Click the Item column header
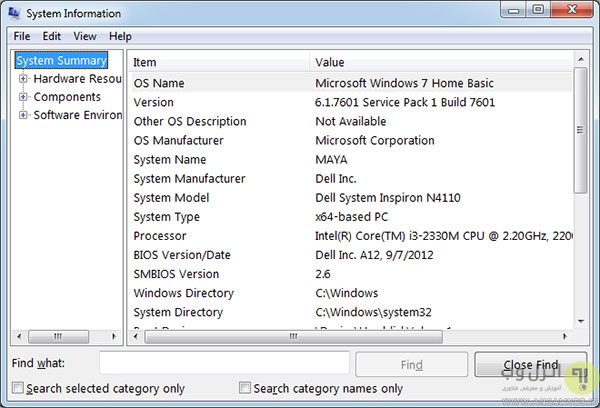This screenshot has height=408, width=600. pyautogui.click(x=220, y=62)
